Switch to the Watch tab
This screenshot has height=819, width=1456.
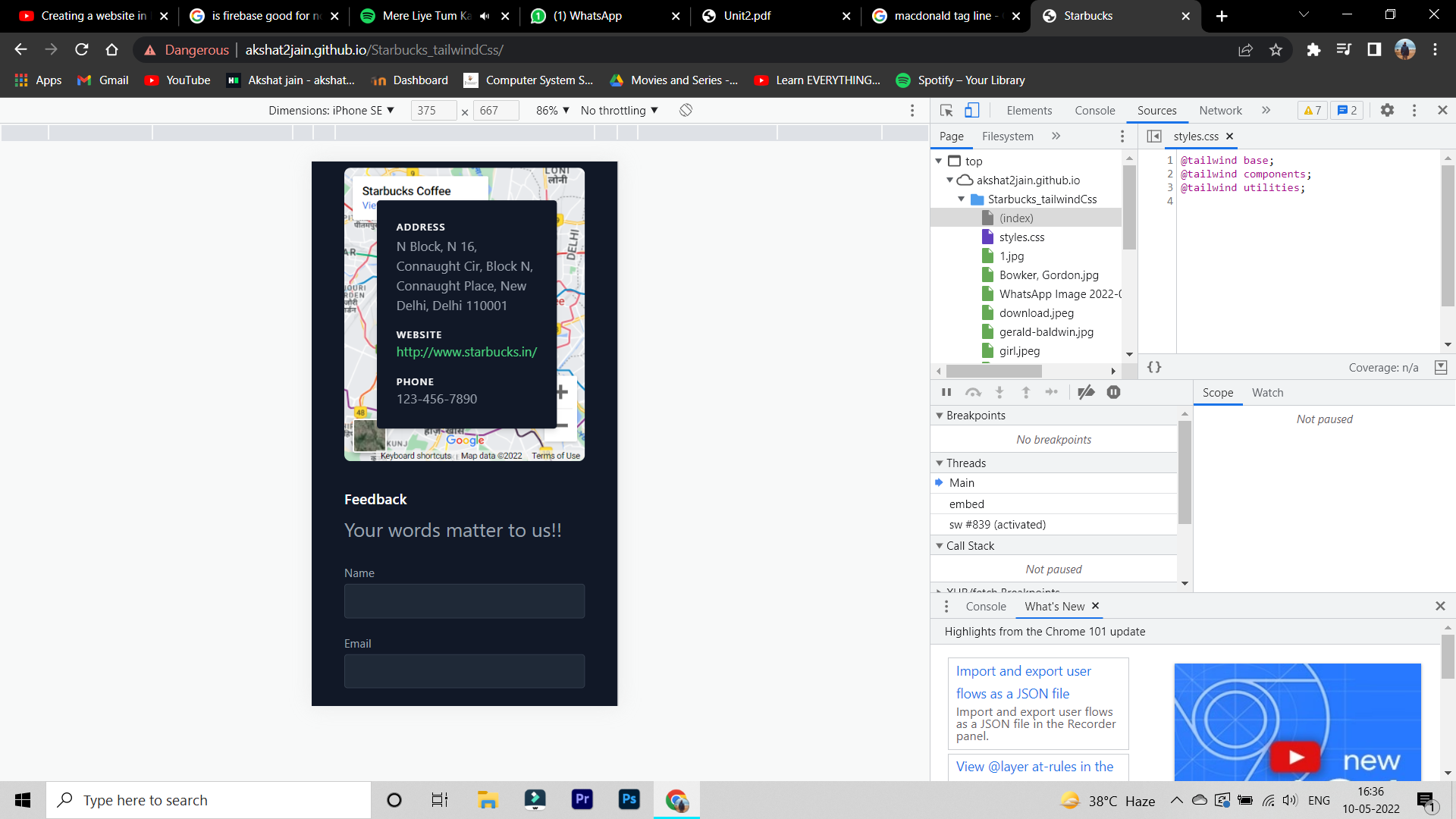coord(1267,392)
